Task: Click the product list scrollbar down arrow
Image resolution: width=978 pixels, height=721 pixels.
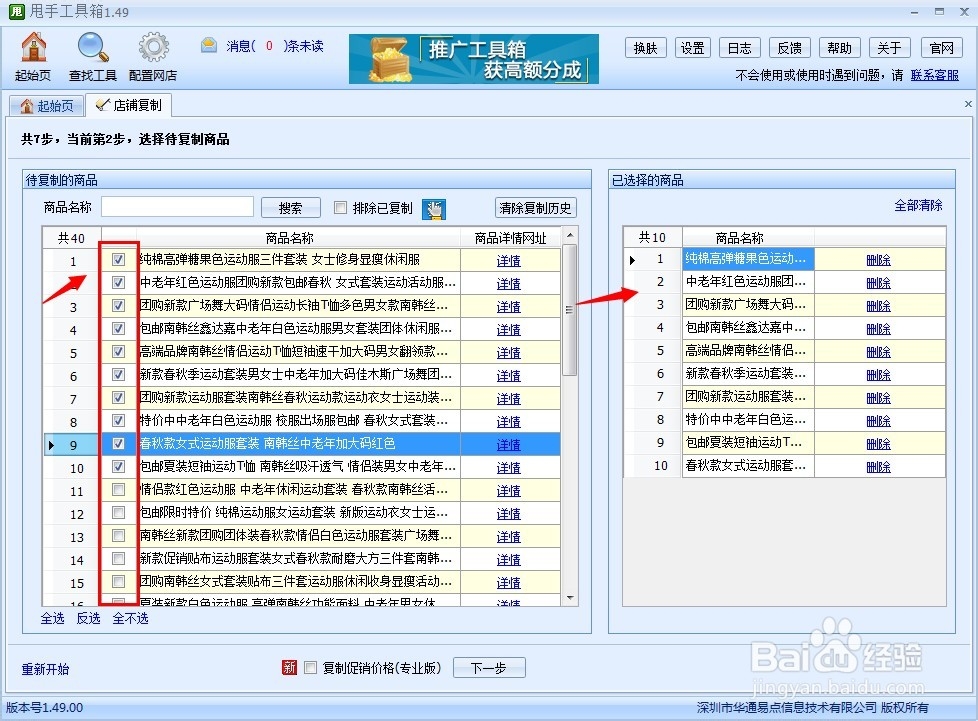Action: [569, 598]
